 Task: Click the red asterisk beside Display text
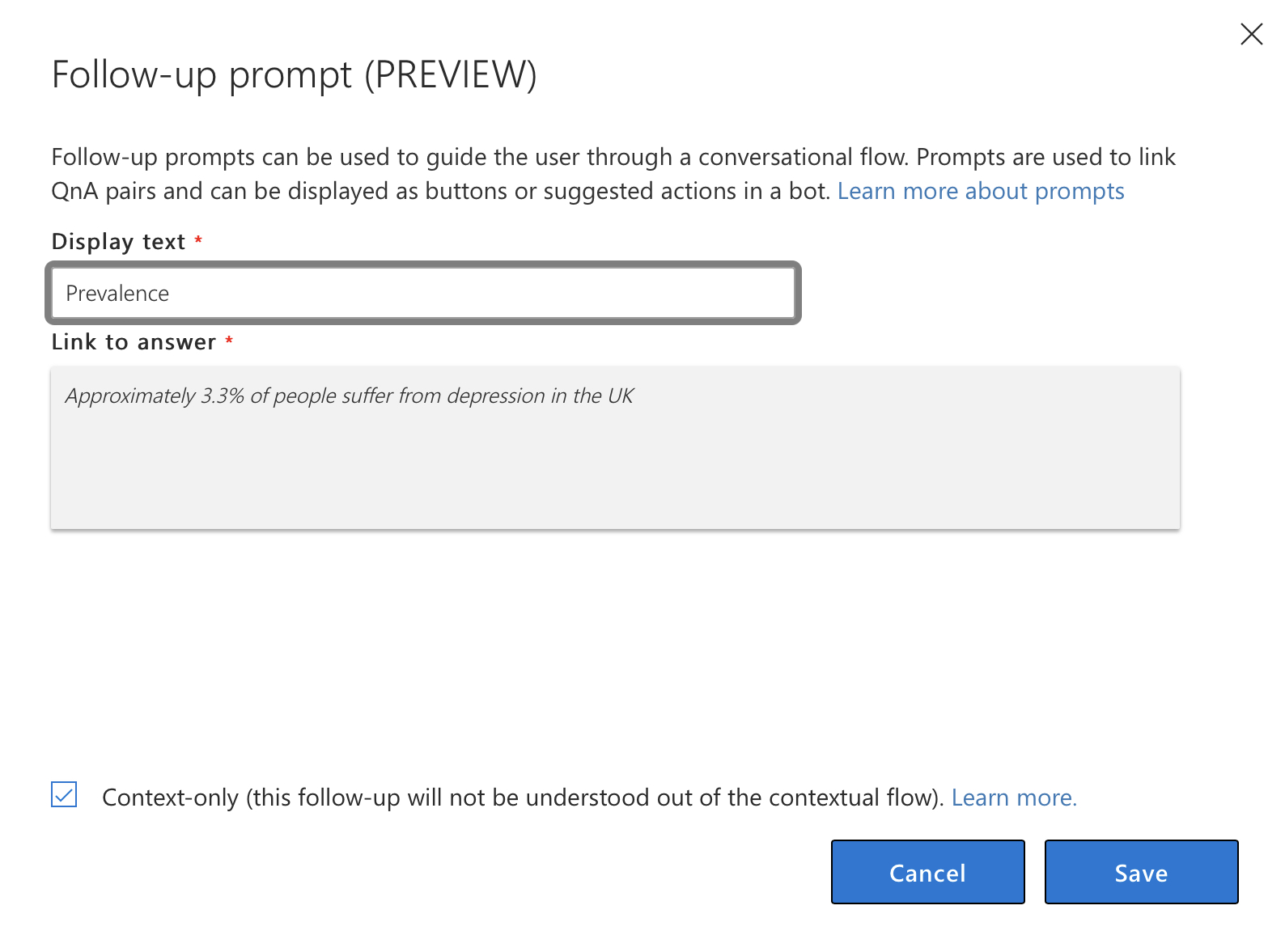pos(198,240)
